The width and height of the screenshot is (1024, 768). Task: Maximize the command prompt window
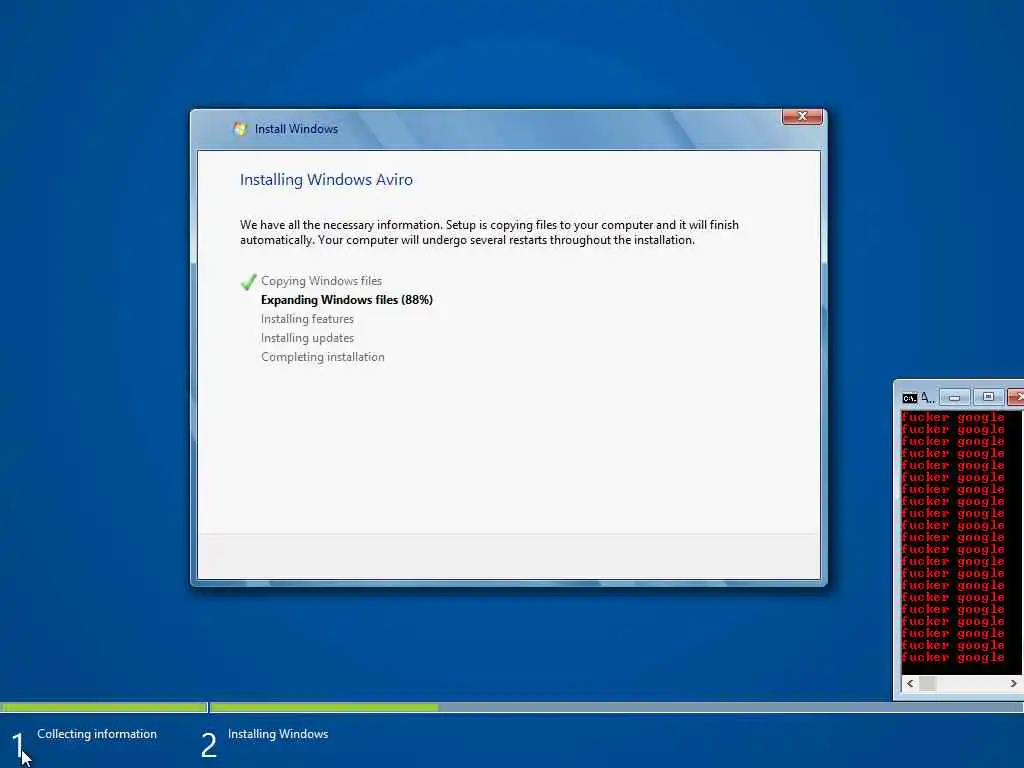988,396
